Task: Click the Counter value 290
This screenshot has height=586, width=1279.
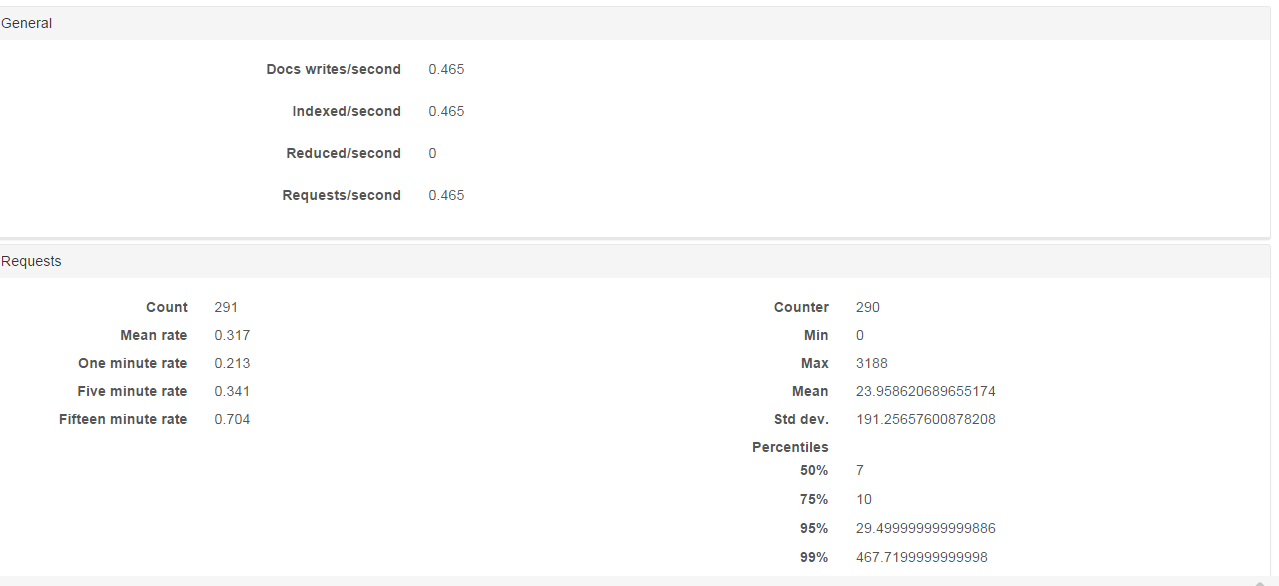Action: 868,307
